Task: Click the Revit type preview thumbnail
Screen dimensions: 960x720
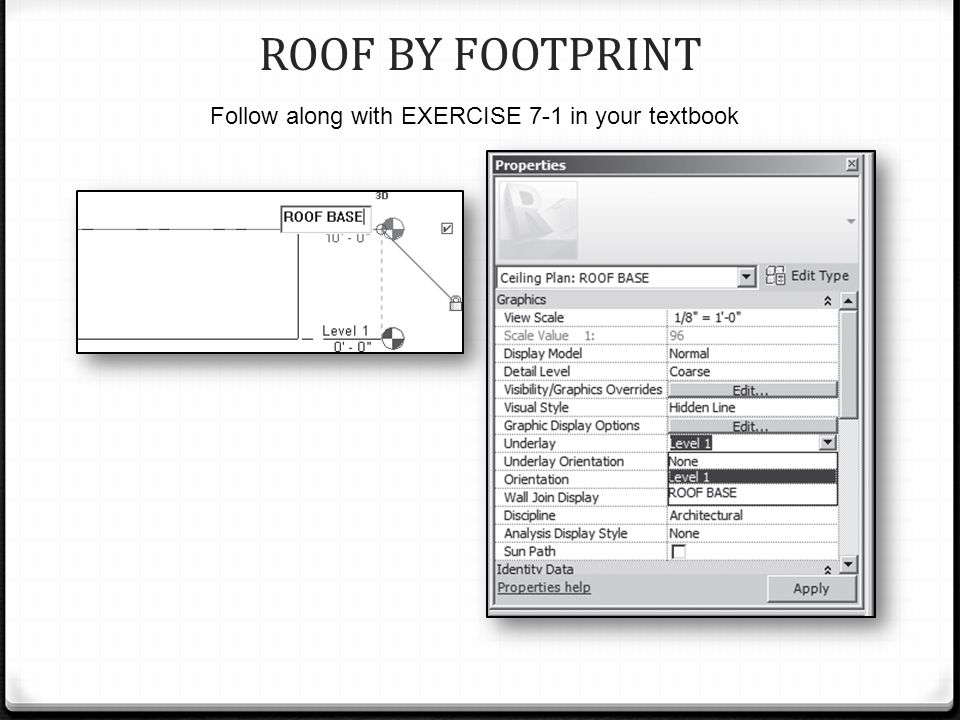Action: [x=538, y=220]
